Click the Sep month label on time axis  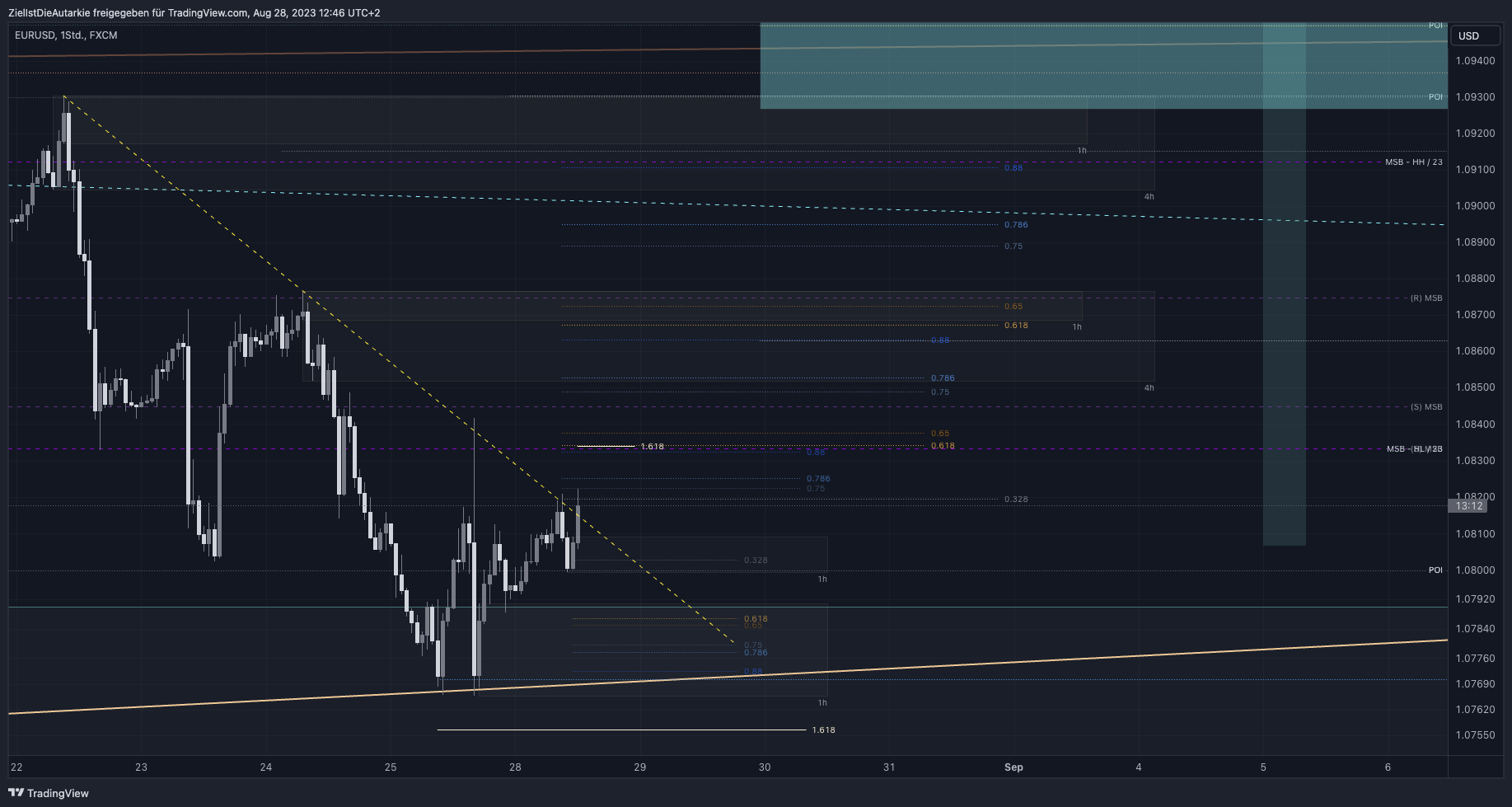click(x=1013, y=767)
